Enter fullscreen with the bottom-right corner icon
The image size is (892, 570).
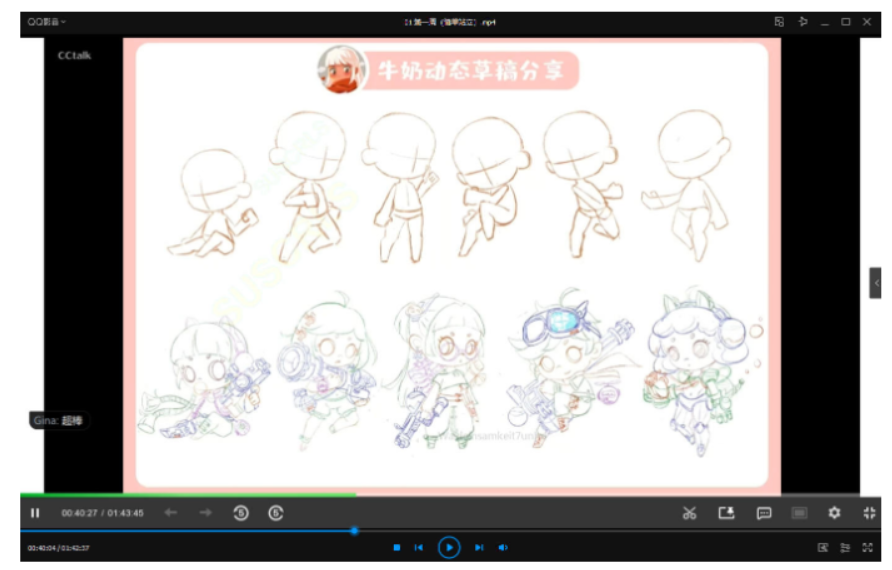pos(867,548)
